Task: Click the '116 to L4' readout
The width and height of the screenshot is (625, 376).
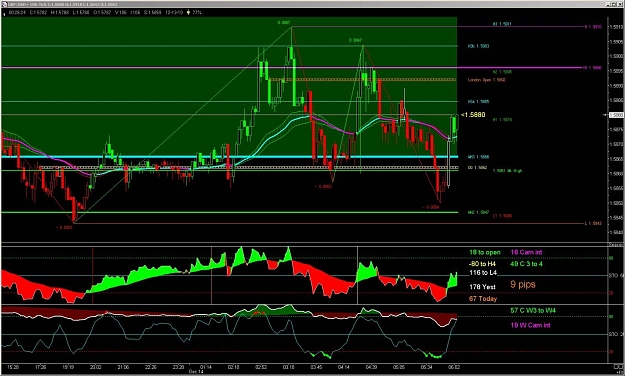Action: (x=483, y=273)
